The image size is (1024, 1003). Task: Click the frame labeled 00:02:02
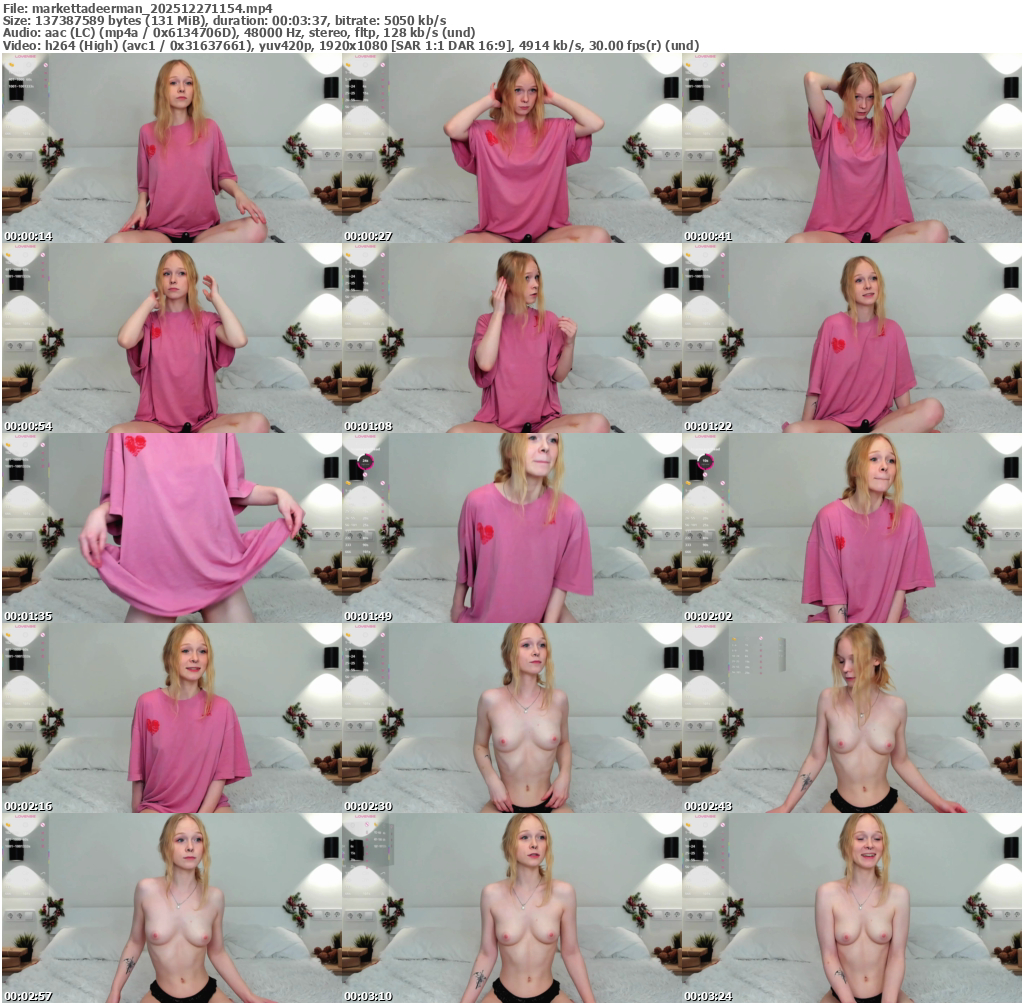pos(852,528)
